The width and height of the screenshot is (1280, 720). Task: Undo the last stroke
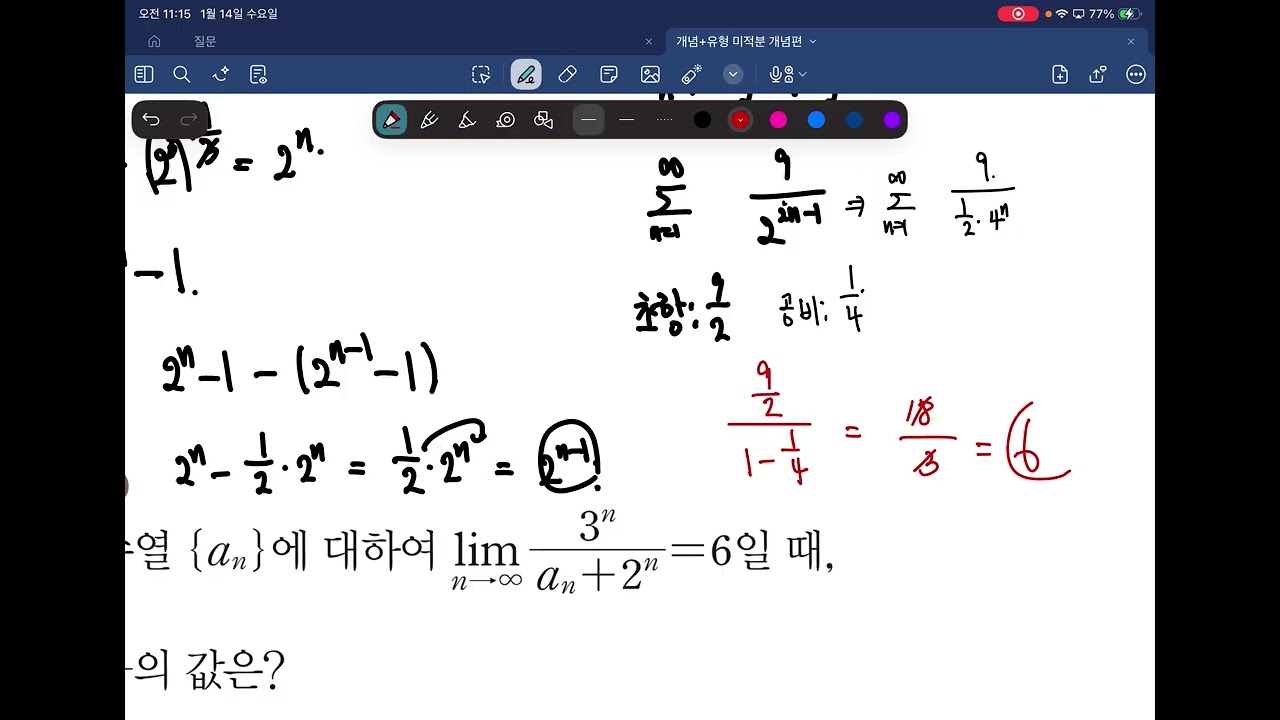click(x=151, y=120)
